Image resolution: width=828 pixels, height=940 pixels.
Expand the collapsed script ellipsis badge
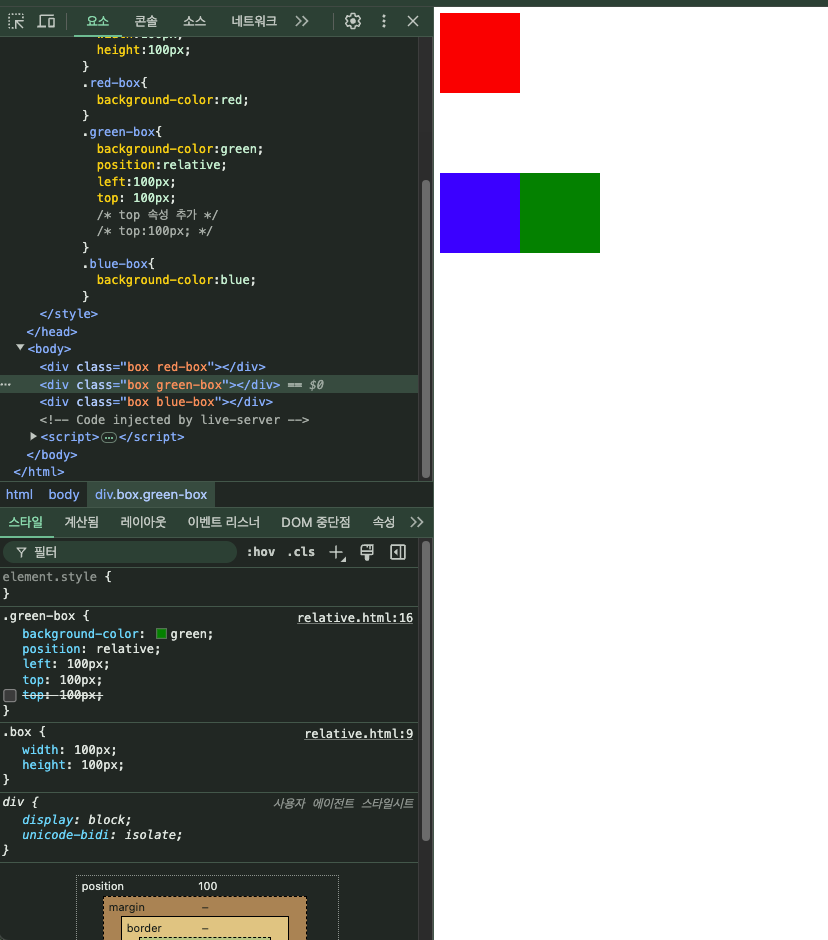click(x=109, y=438)
